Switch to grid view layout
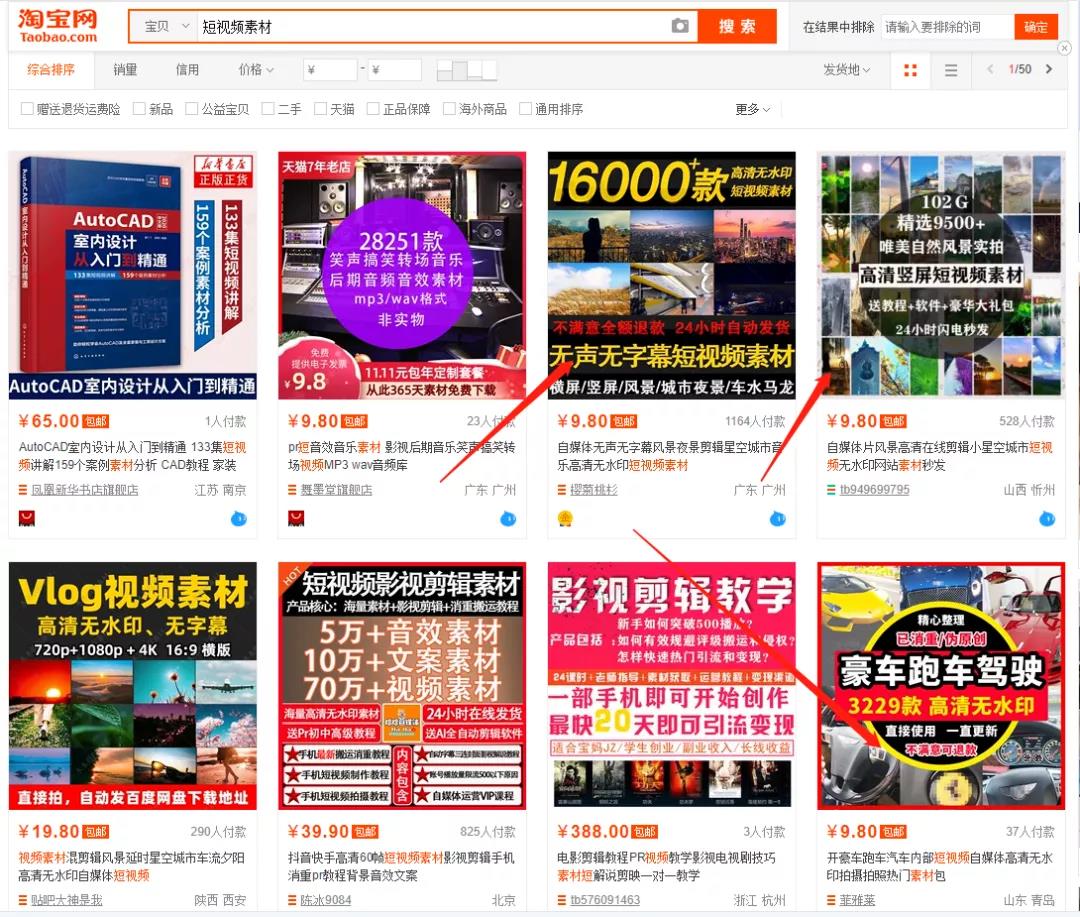The image size is (1080, 917). 910,70
